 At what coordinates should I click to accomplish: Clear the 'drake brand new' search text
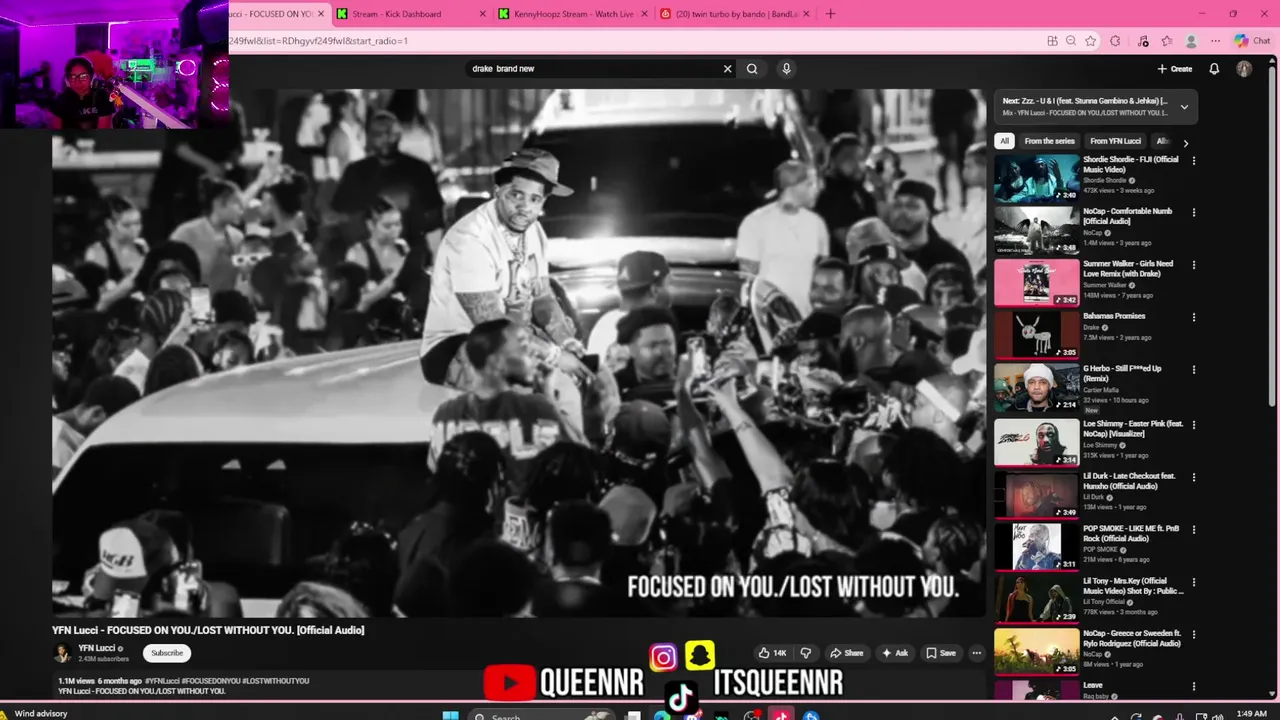[727, 69]
